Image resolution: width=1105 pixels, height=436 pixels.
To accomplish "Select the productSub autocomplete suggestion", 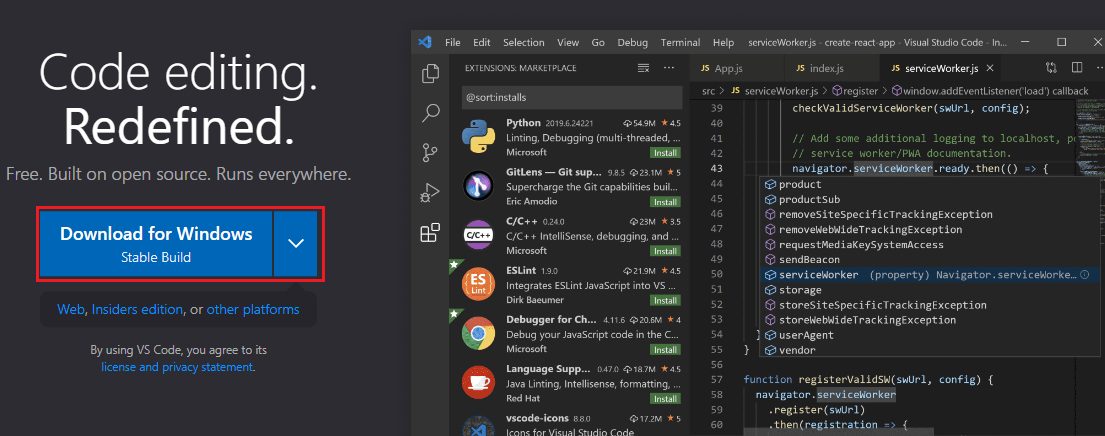I will point(929,199).
